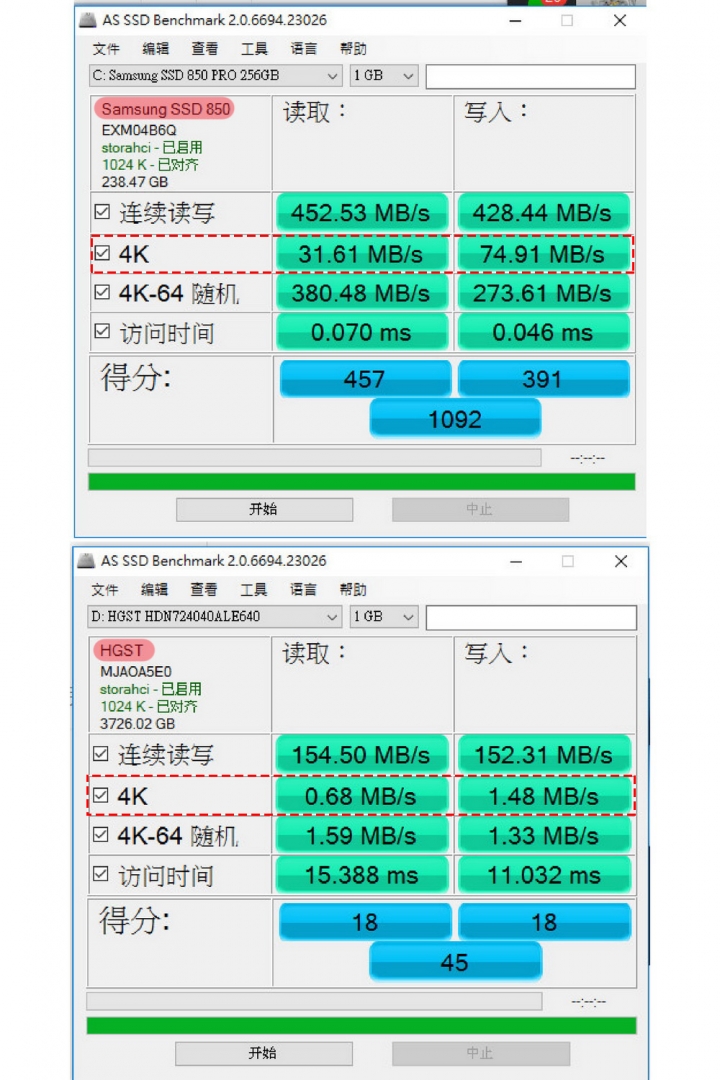This screenshot has width=720, height=1080.
Task: Toggle the 访问时间 checkbox in the Samsung window
Action: [102, 331]
